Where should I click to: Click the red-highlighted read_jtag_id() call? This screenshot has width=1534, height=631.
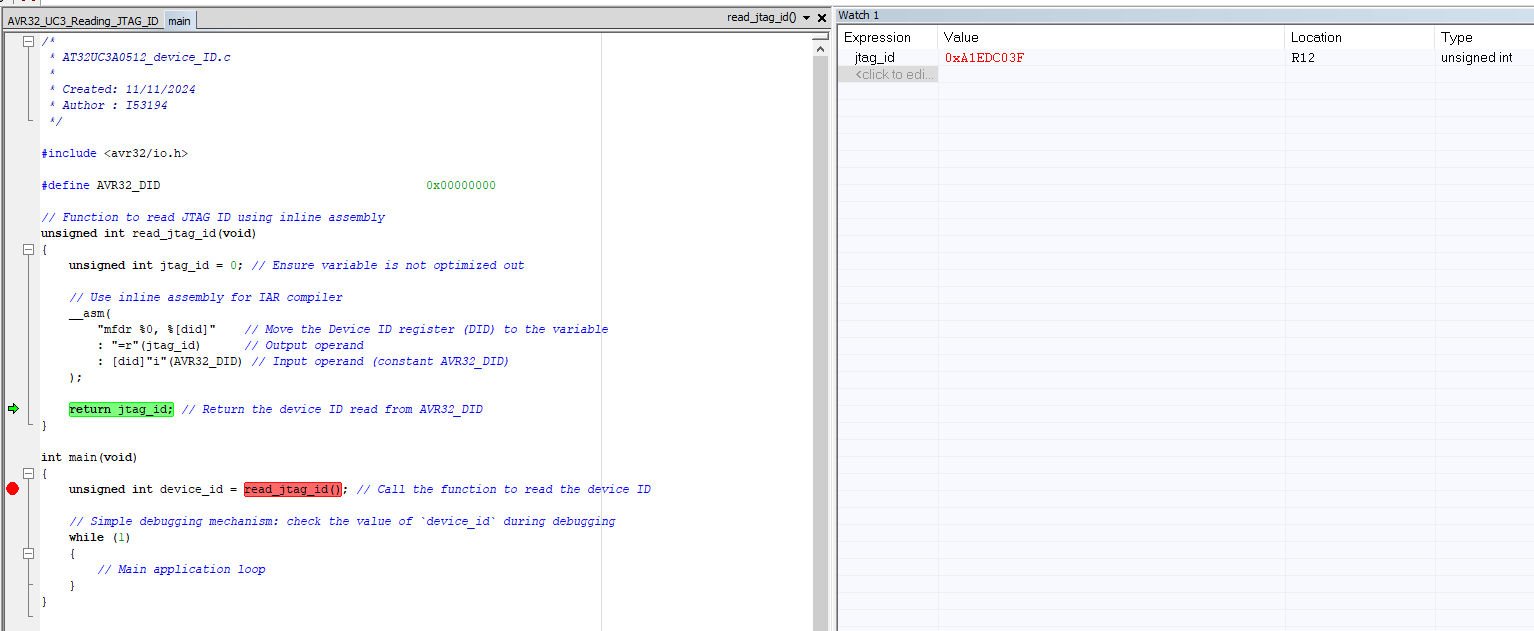pos(293,489)
